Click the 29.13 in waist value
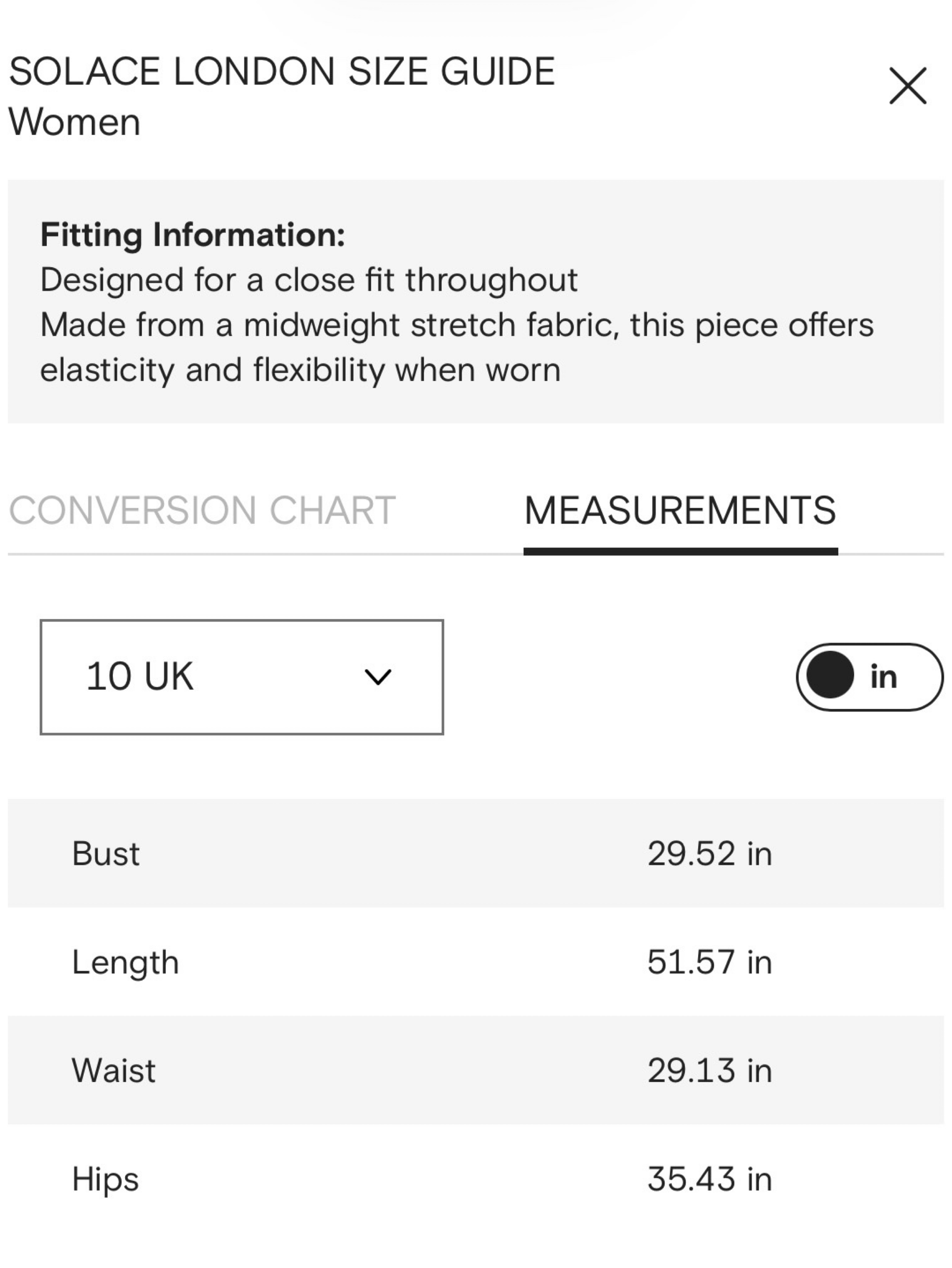The height and width of the screenshot is (1268, 952). [x=710, y=1070]
